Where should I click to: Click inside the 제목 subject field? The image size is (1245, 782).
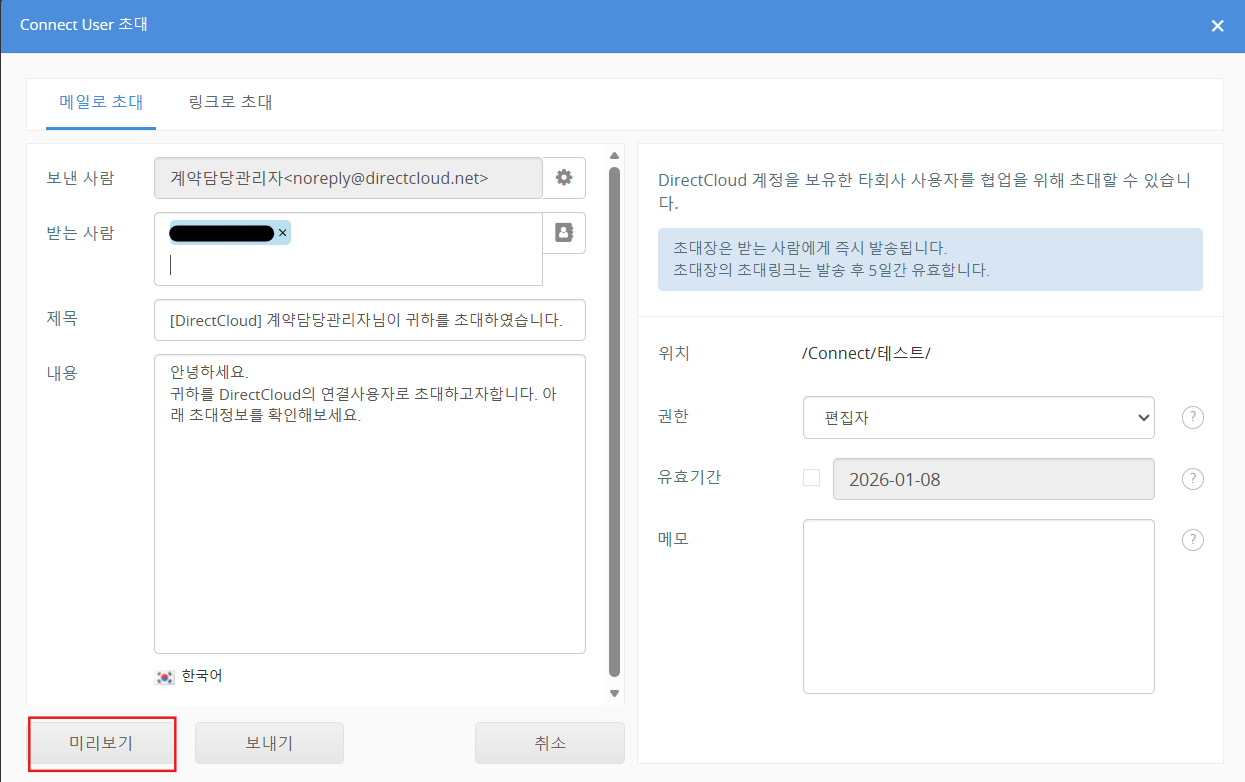click(x=369, y=321)
